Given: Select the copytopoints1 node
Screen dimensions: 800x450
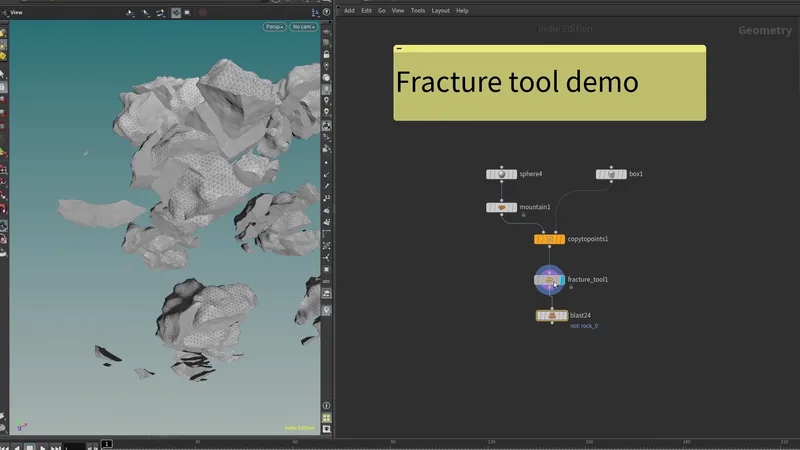Looking at the screenshot, I should coord(549,239).
